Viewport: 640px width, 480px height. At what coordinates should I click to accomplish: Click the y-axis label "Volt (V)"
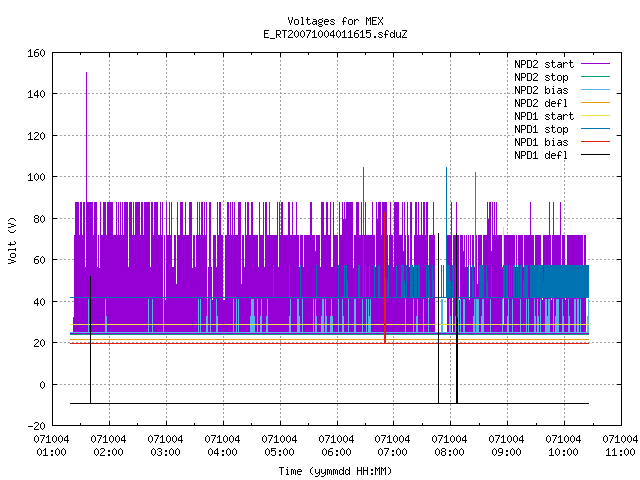12,240
